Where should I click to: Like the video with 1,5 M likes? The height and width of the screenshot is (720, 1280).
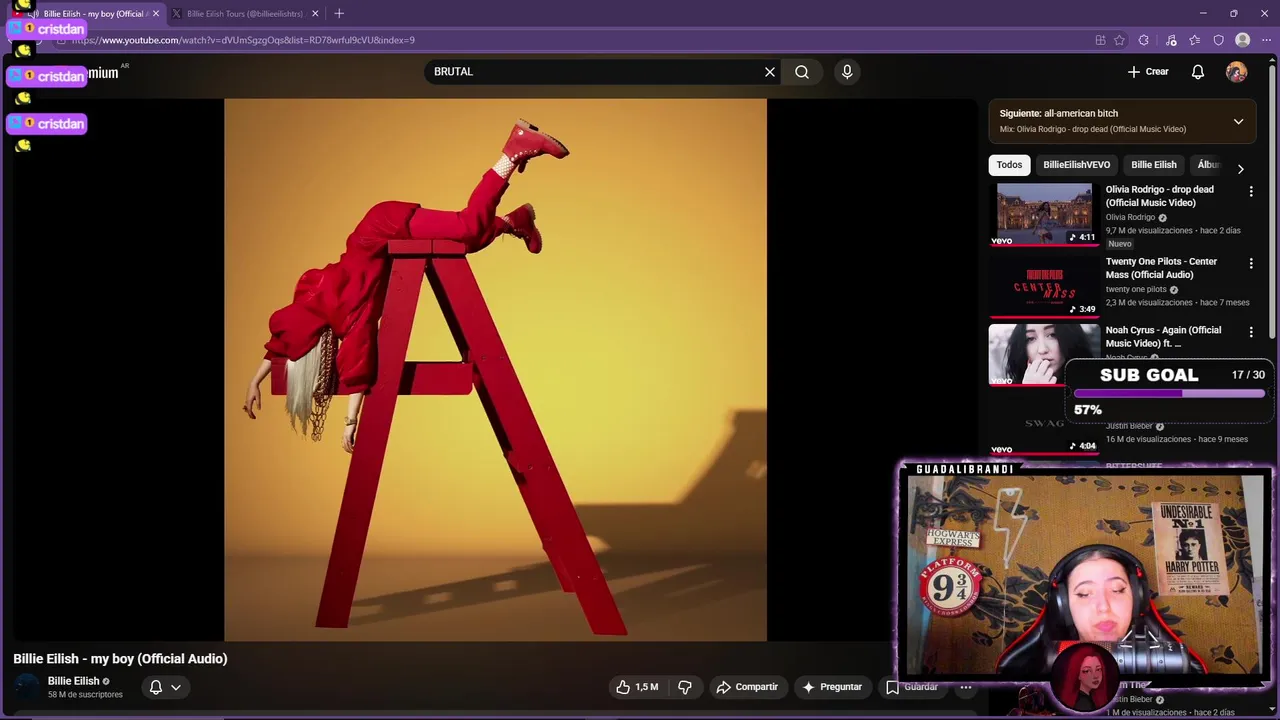[637, 687]
